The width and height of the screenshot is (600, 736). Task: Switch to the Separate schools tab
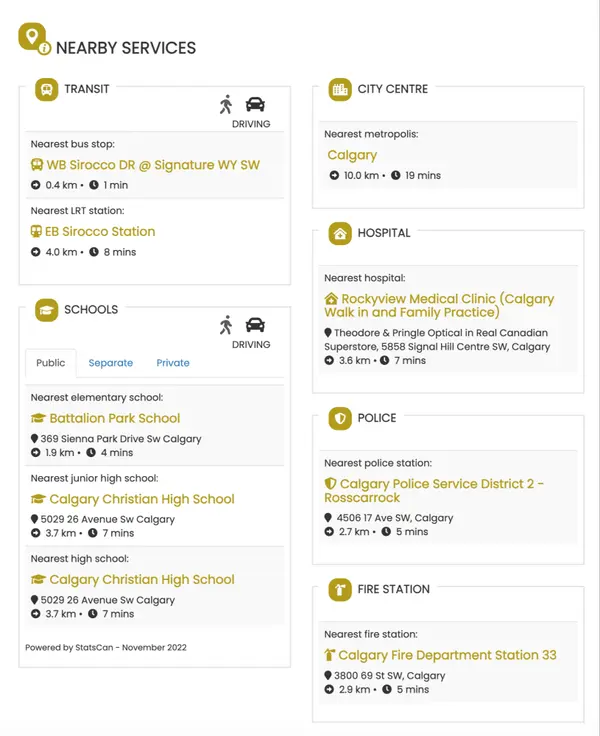click(x=110, y=363)
